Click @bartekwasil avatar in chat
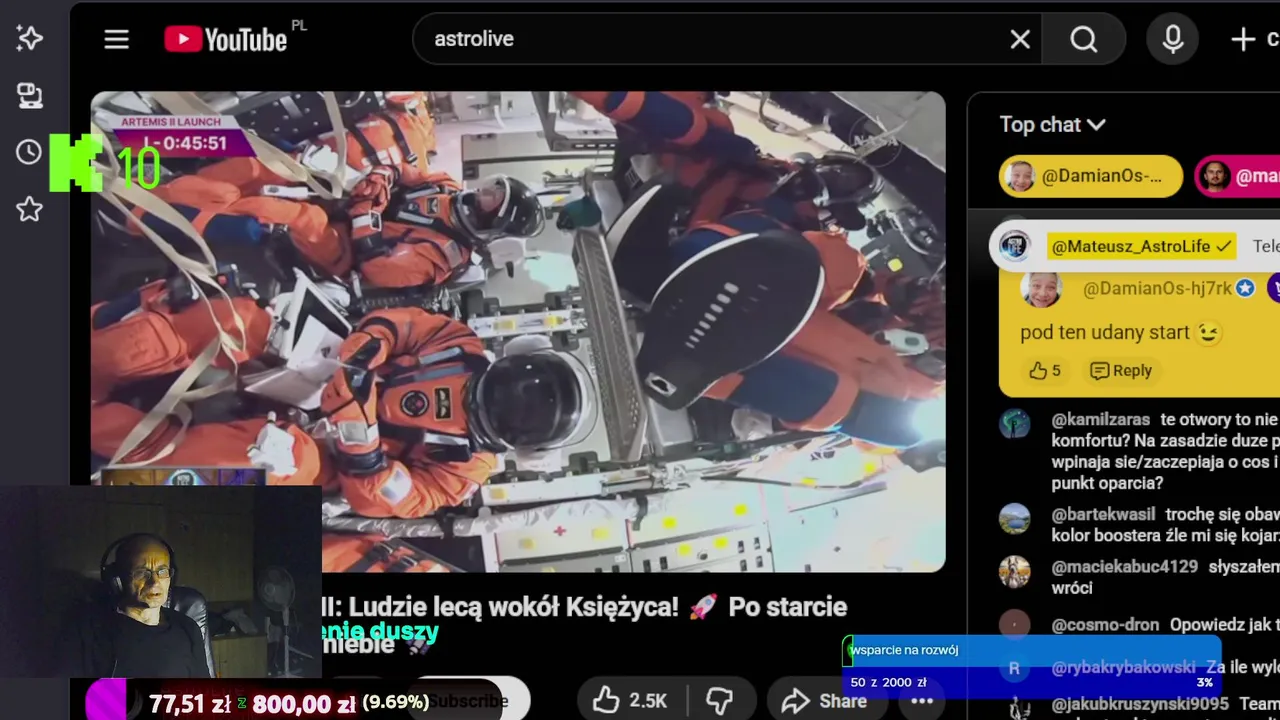 (x=1015, y=518)
